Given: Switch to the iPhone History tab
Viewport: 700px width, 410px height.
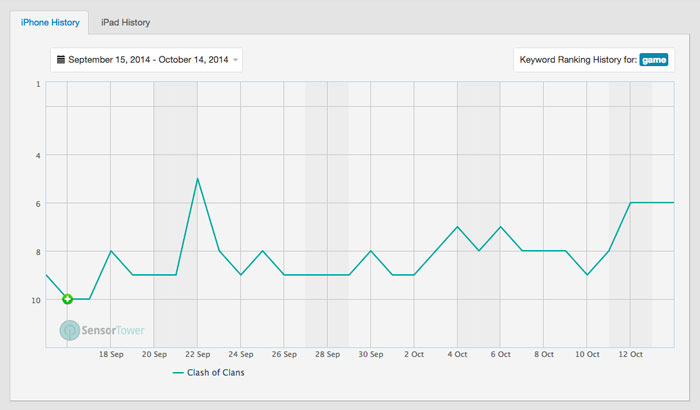Looking at the screenshot, I should click(x=50, y=22).
